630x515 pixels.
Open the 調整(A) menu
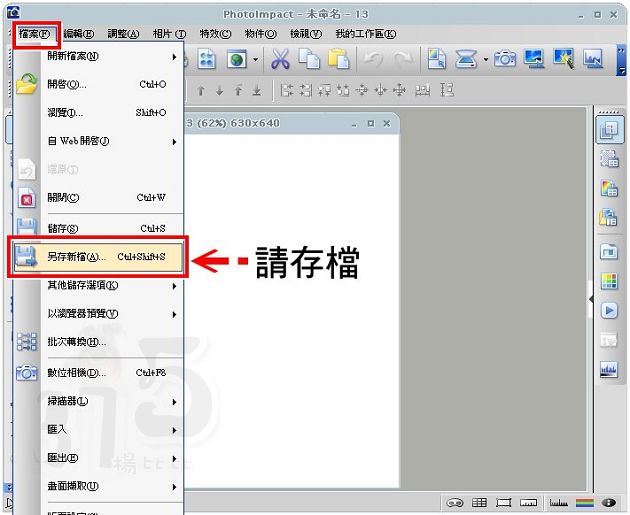tap(123, 34)
